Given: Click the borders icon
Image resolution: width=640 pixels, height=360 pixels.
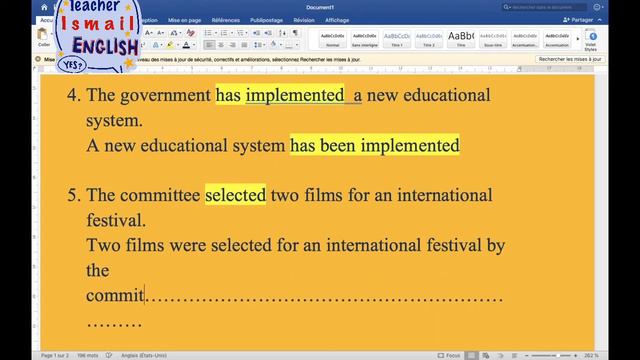Looking at the screenshot, I should click(x=289, y=45).
